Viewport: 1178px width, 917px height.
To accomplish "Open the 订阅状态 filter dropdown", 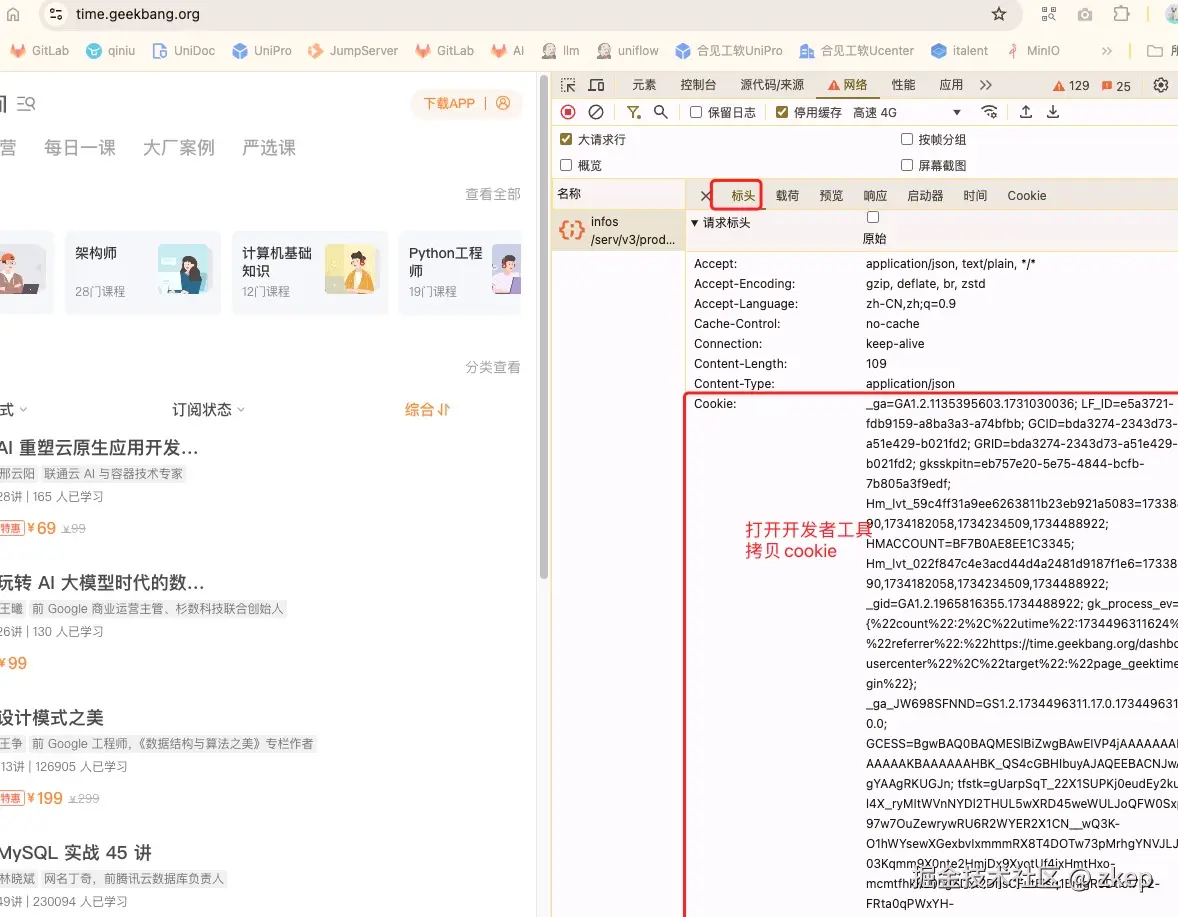I will 208,409.
